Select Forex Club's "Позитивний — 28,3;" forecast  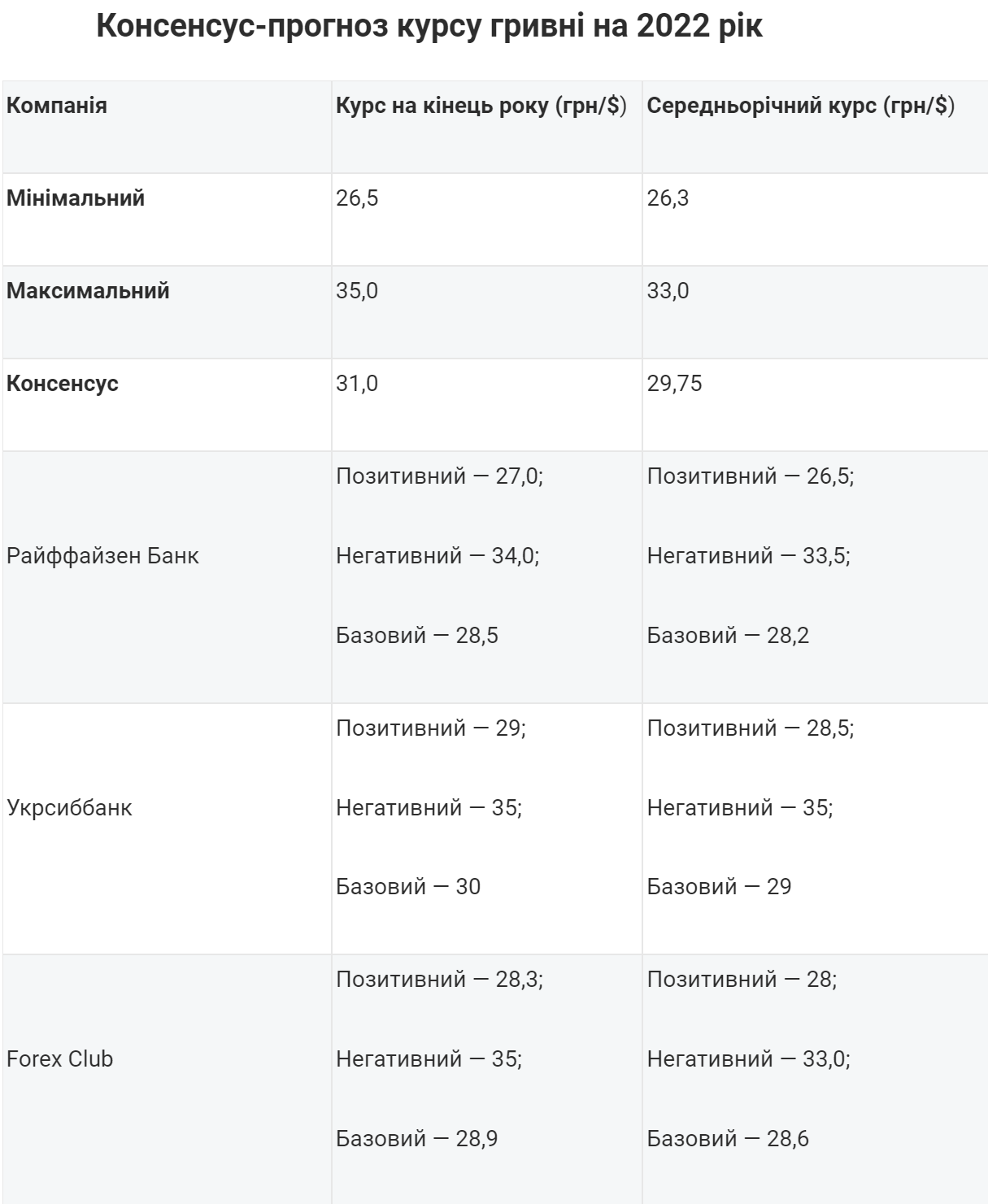[x=439, y=980]
